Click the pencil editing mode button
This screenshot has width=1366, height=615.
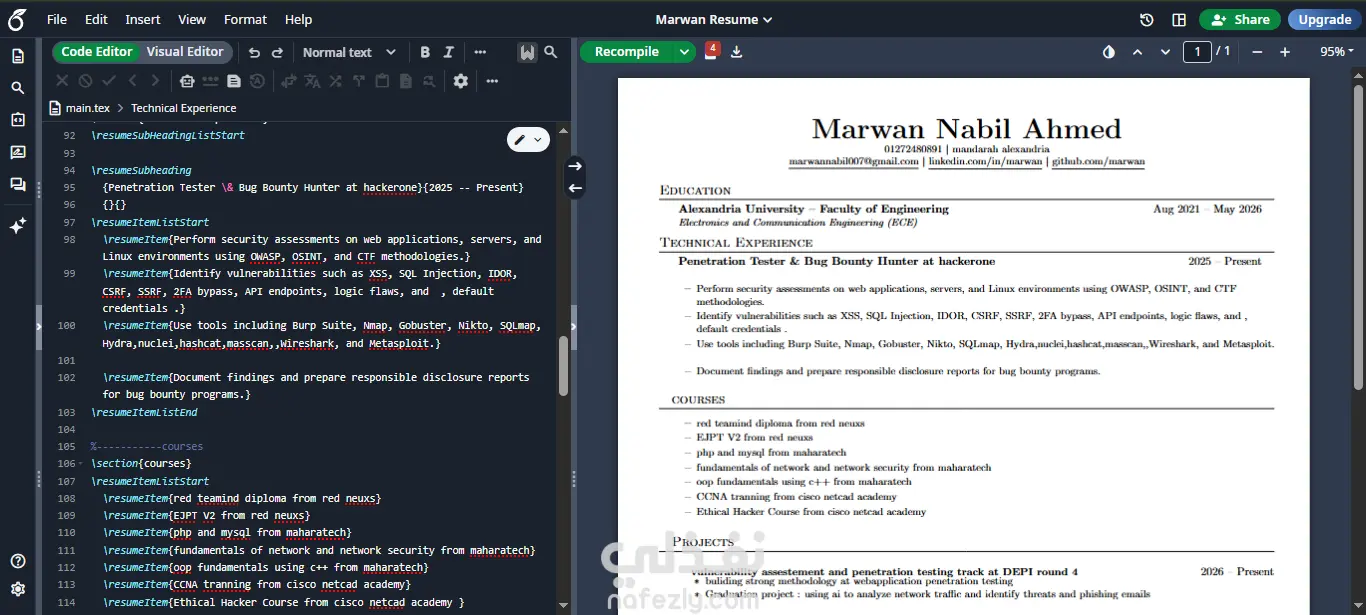point(529,140)
